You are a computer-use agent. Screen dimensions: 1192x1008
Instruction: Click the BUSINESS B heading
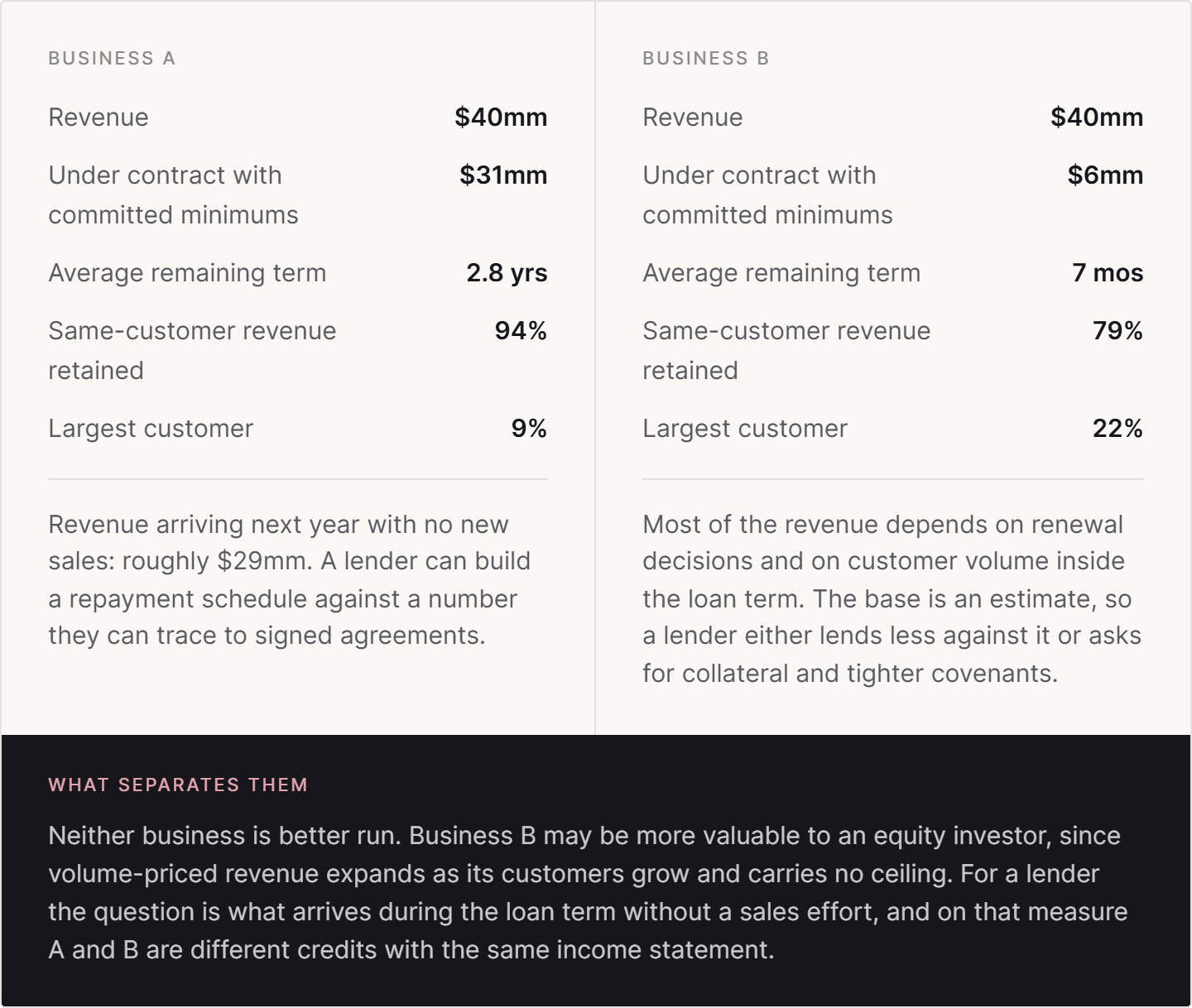tap(706, 58)
